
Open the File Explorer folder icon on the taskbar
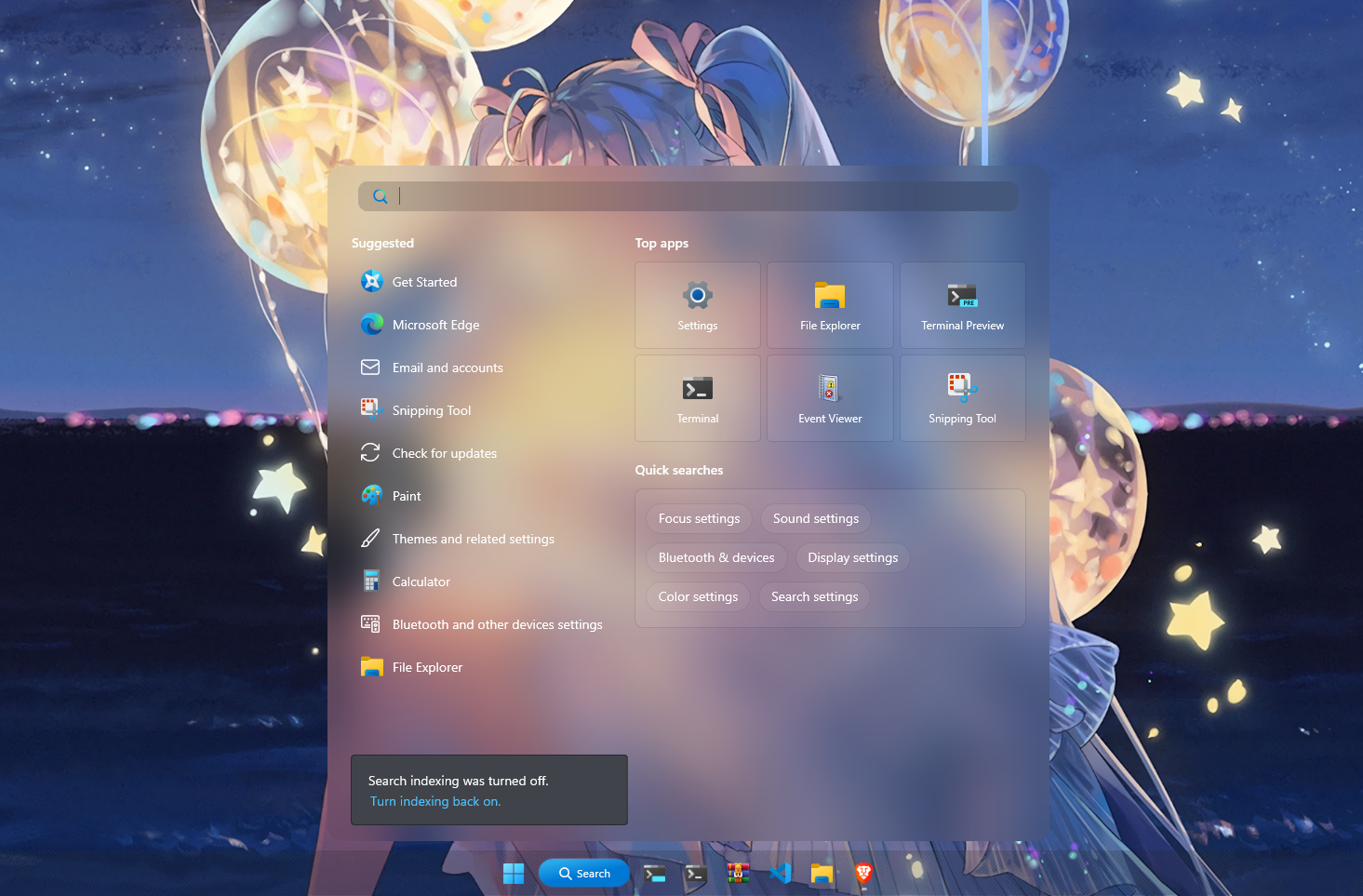[x=822, y=874]
